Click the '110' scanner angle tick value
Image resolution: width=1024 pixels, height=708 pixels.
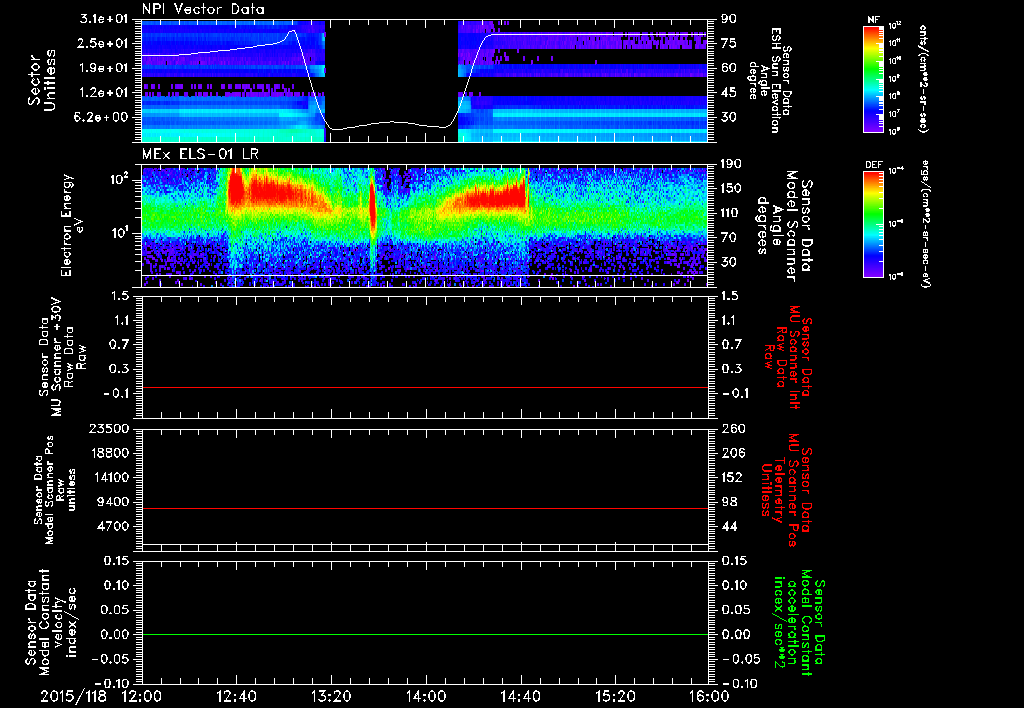pos(729,213)
